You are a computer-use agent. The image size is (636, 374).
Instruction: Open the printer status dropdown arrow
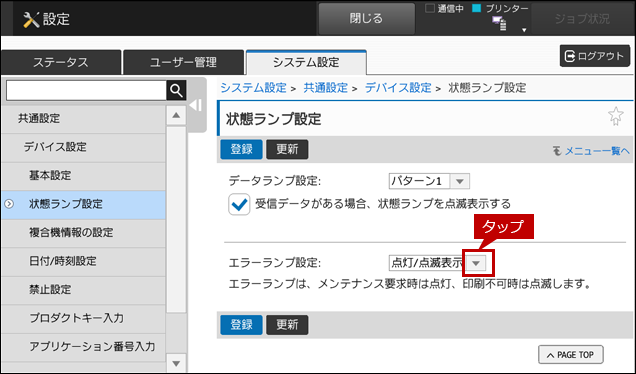tap(524, 30)
